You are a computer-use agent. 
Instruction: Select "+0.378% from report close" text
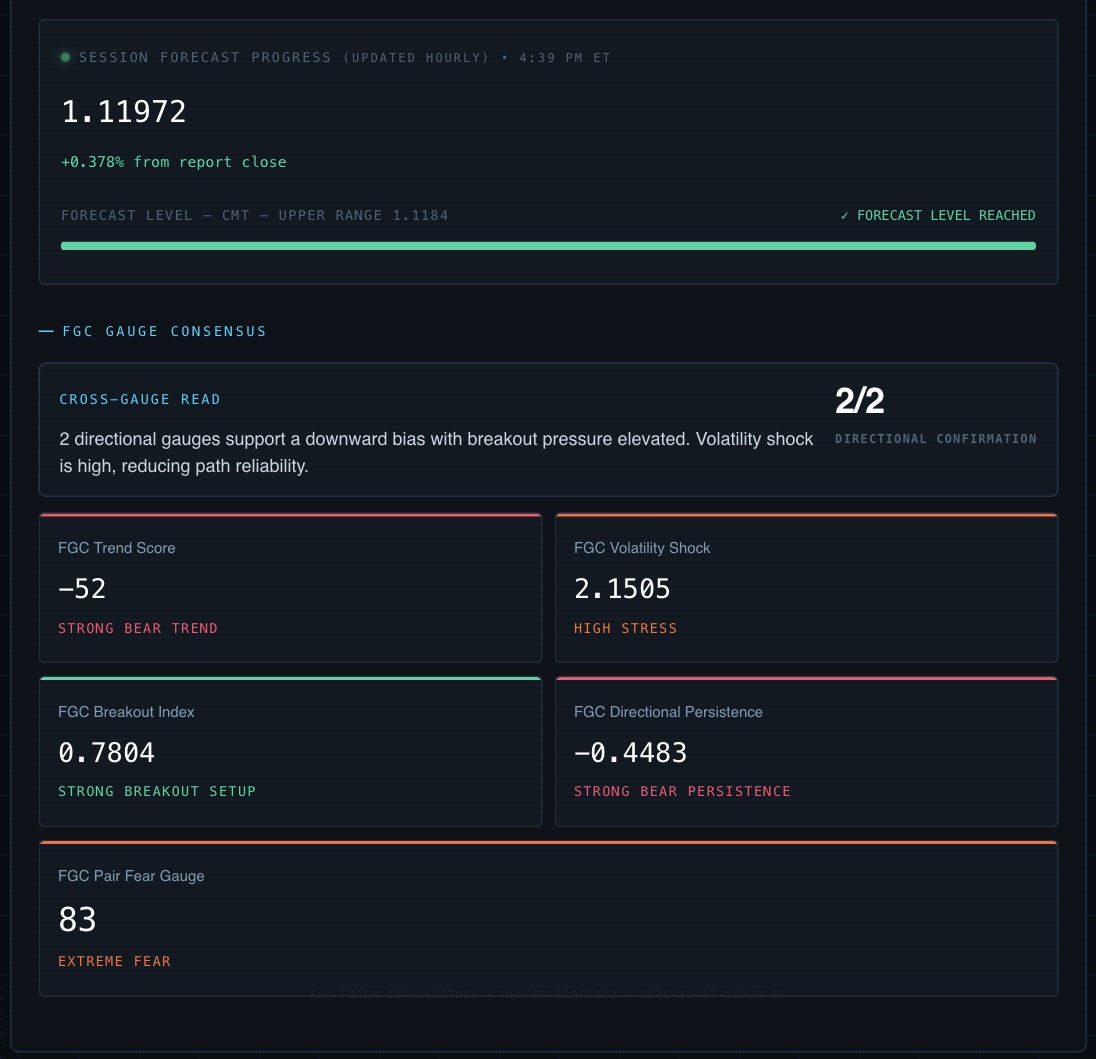pos(173,162)
